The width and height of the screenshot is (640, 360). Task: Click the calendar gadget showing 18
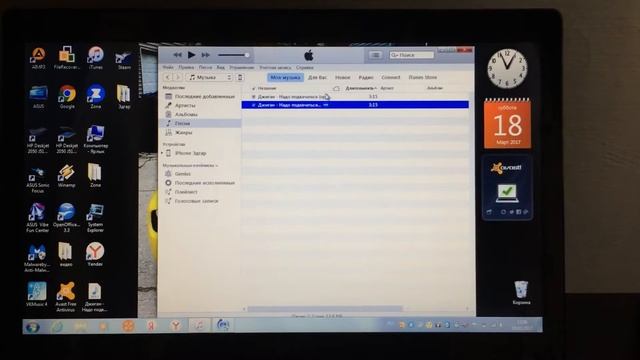click(507, 123)
